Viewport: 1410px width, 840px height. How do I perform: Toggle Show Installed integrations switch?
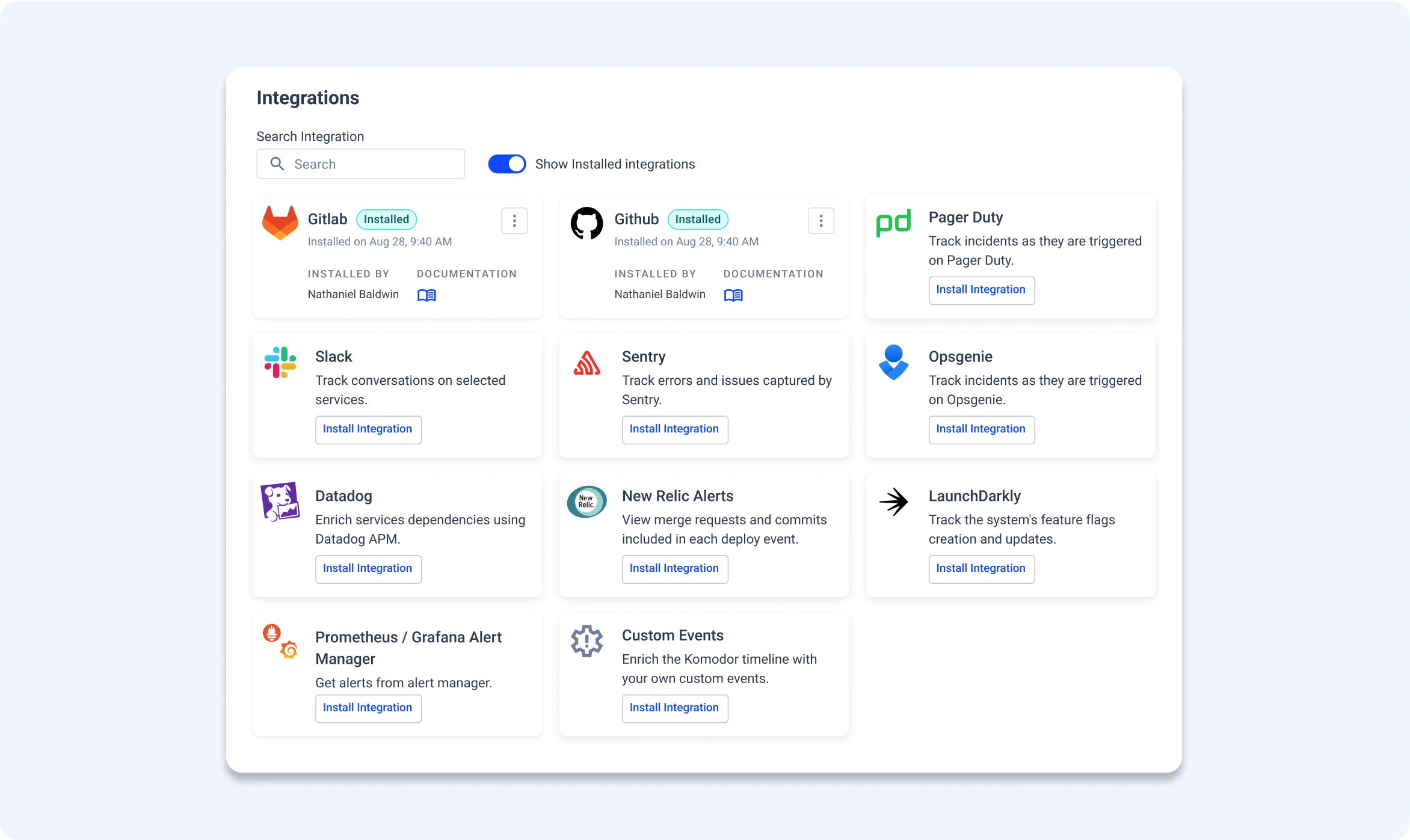506,164
